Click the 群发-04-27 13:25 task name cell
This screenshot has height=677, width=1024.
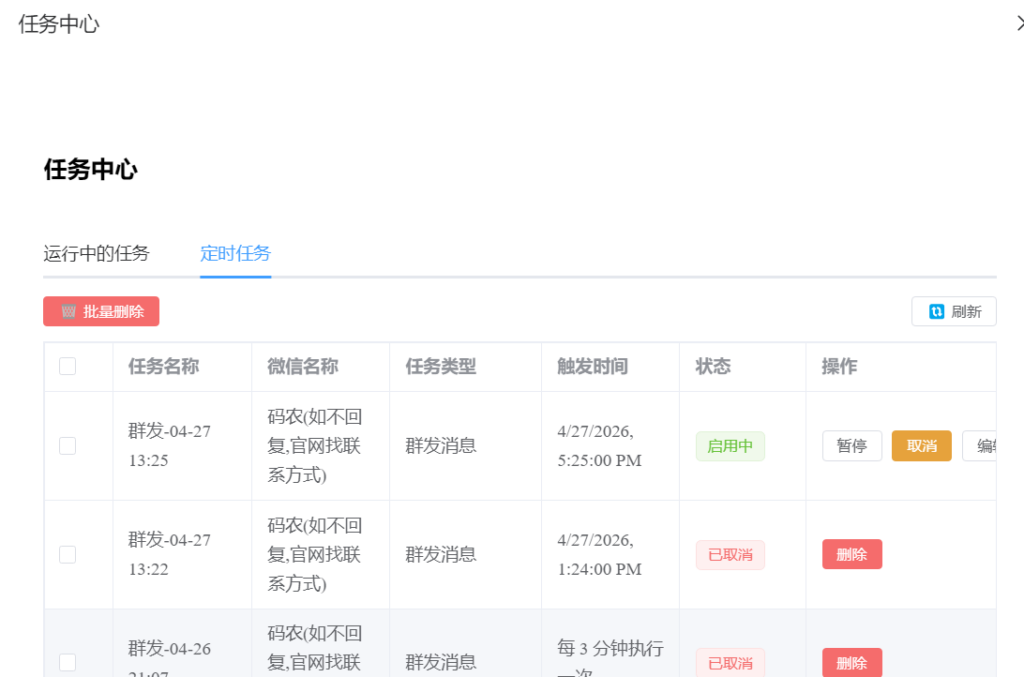[x=169, y=446]
